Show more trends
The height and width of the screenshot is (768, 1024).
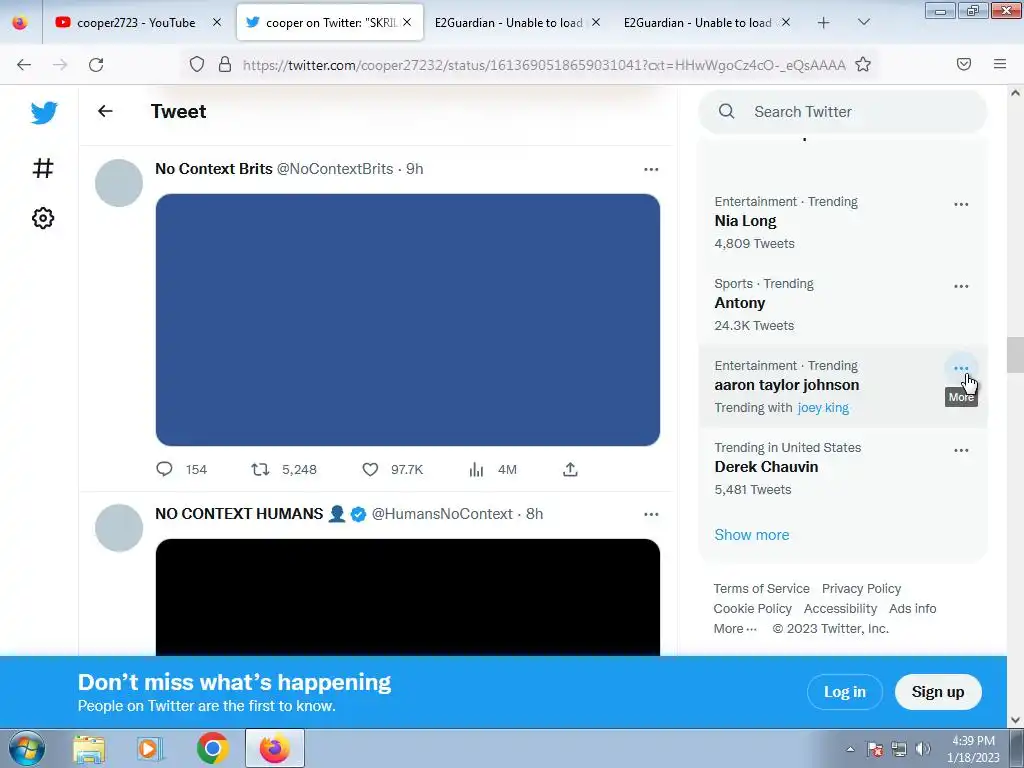(x=752, y=535)
